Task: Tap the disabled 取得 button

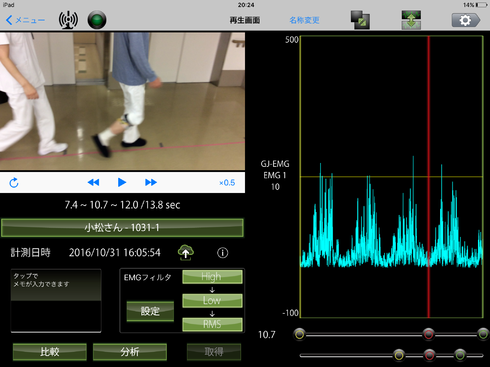Action: (x=214, y=352)
